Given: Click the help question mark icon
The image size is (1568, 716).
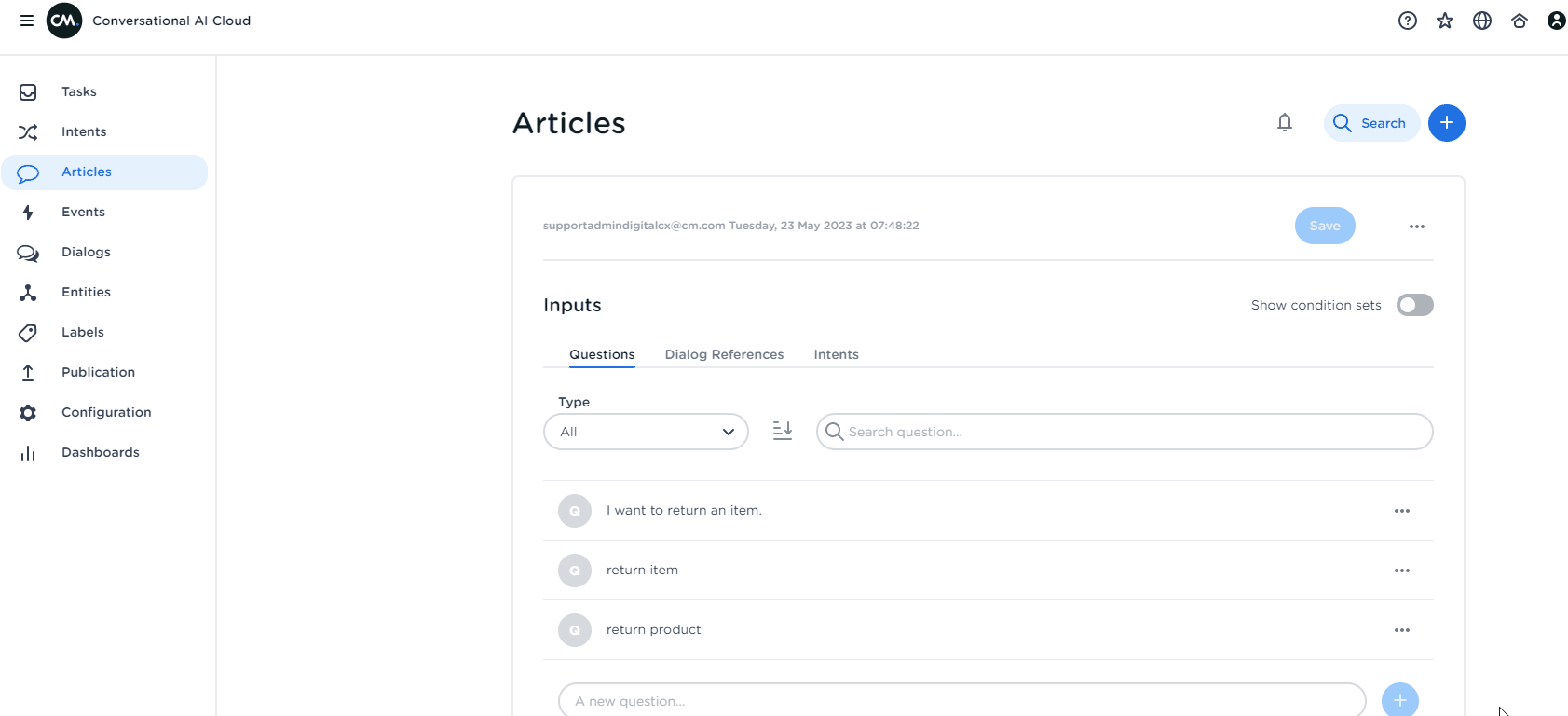Looking at the screenshot, I should point(1407,21).
